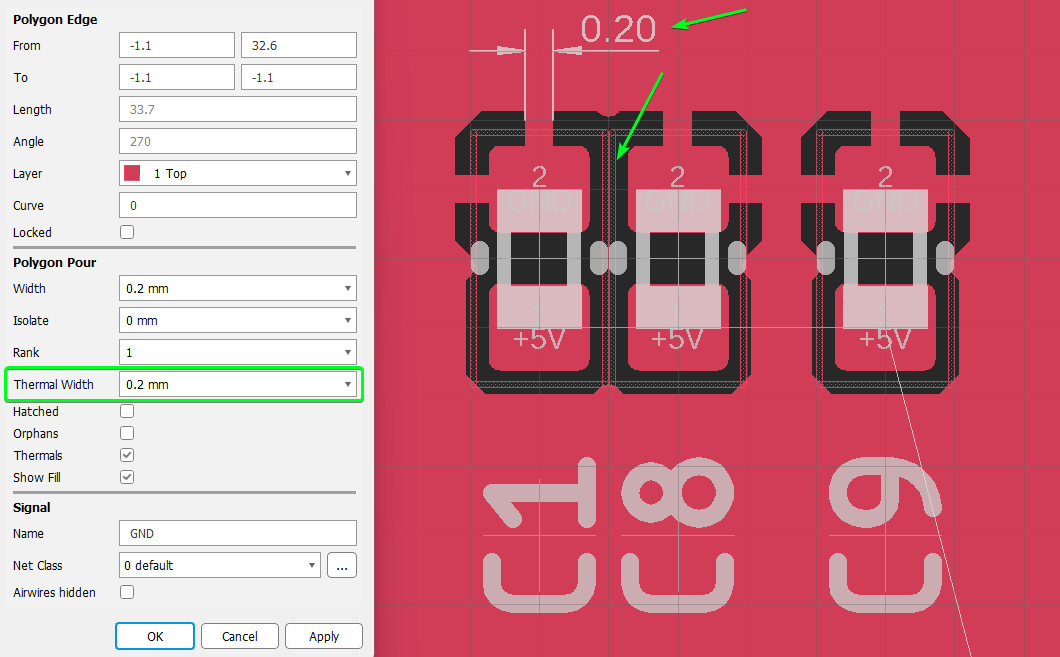Click the U8 silkscreen label
This screenshot has width=1060, height=657.
pos(677,534)
